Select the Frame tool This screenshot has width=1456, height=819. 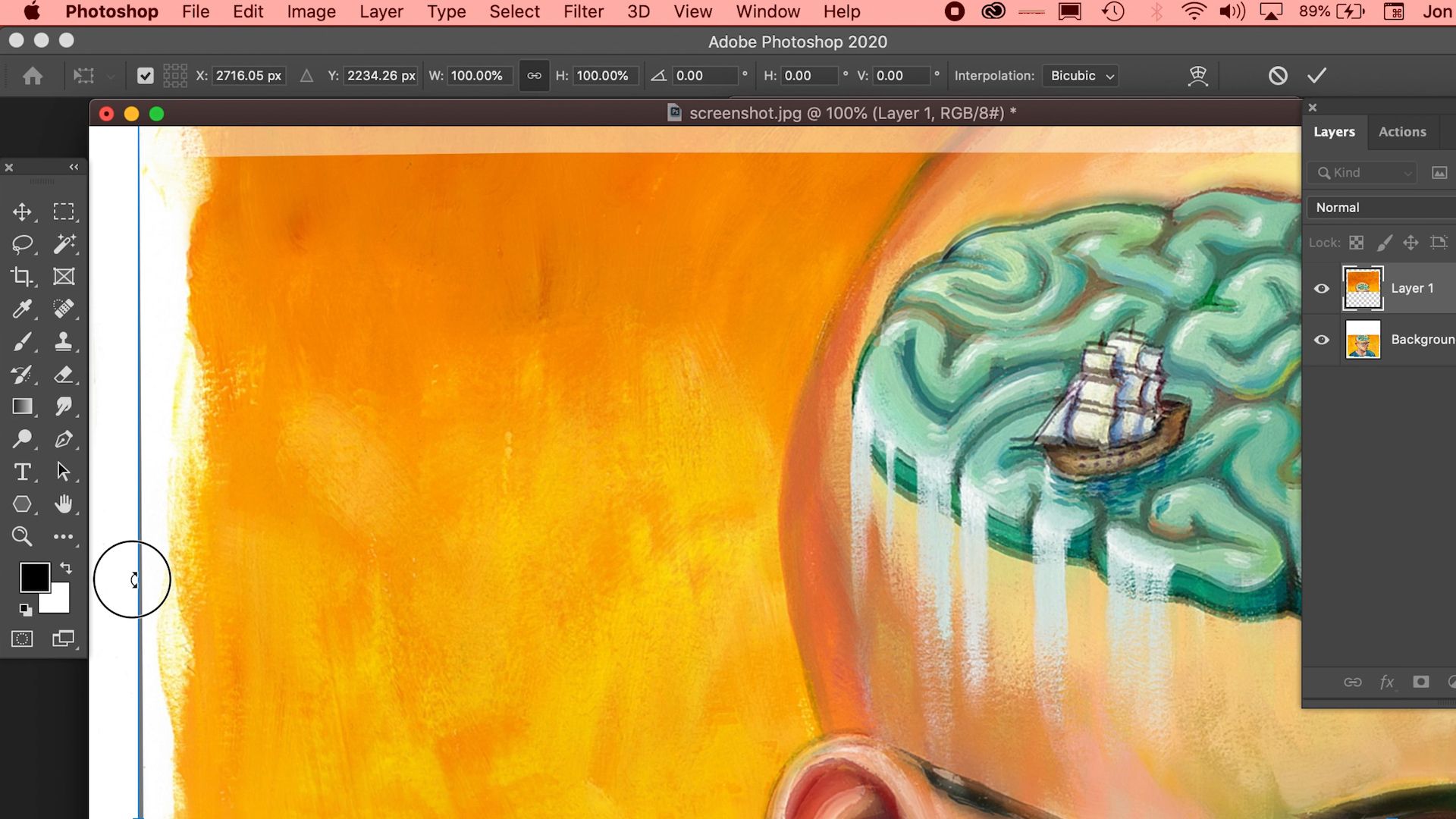(64, 277)
